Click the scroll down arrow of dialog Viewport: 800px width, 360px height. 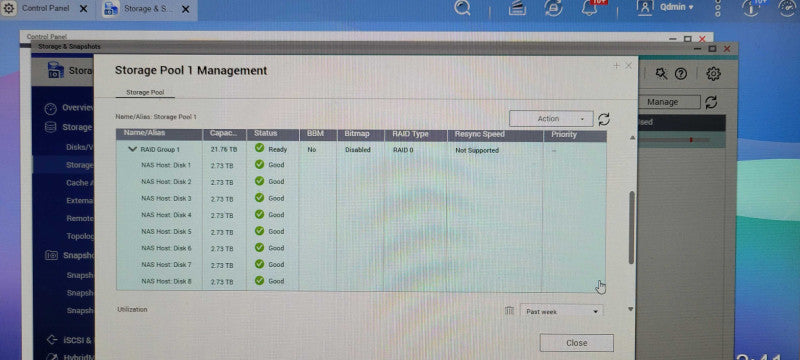pyautogui.click(x=631, y=309)
